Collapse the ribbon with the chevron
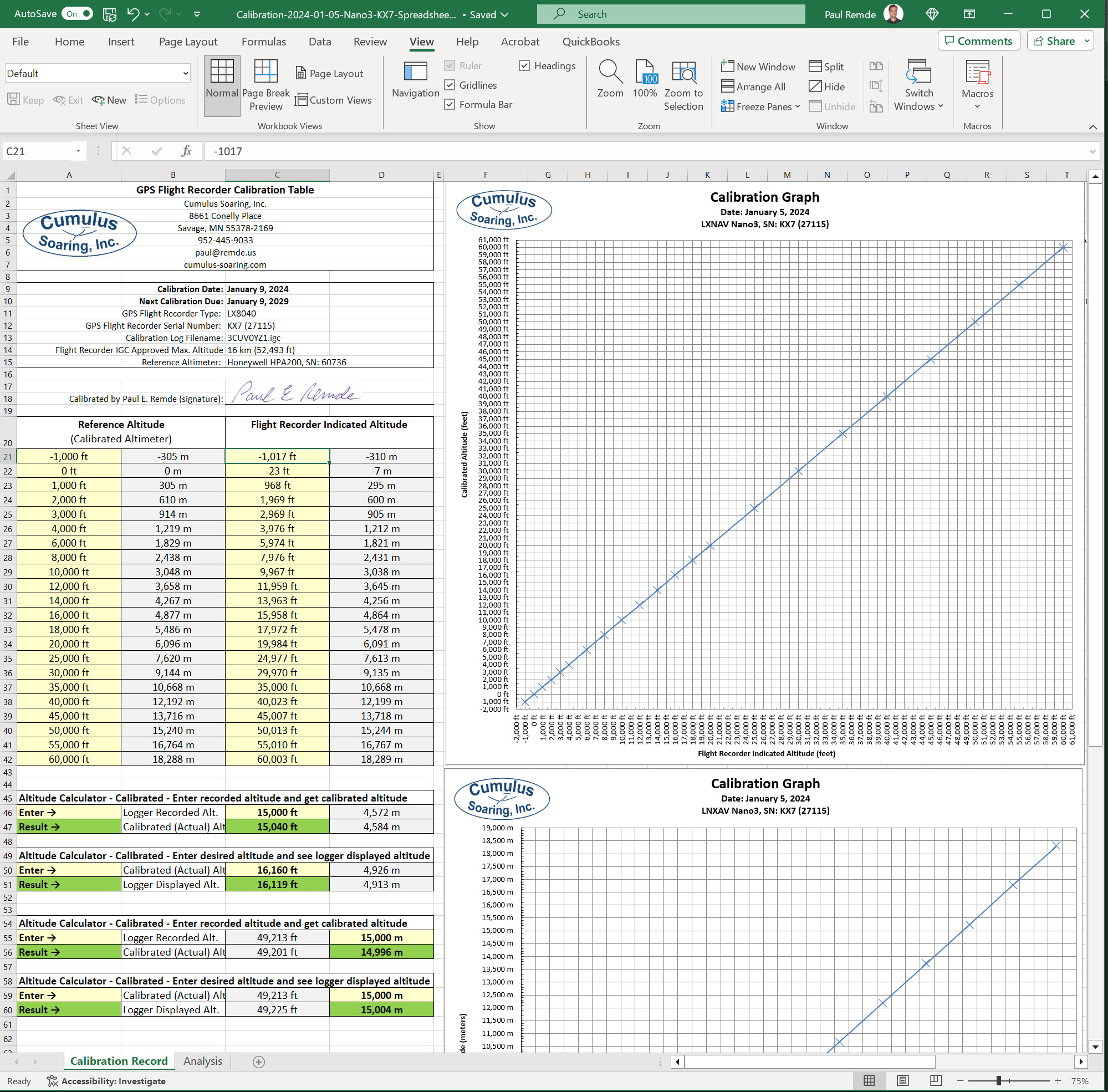 point(1092,127)
